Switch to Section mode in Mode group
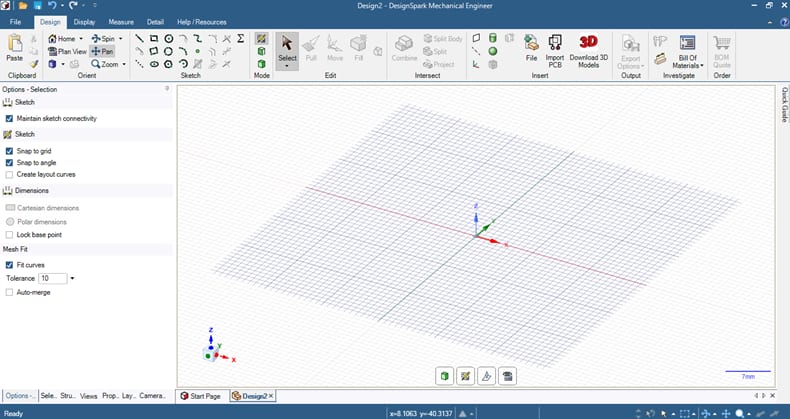The width and height of the screenshot is (790, 419). coord(261,51)
